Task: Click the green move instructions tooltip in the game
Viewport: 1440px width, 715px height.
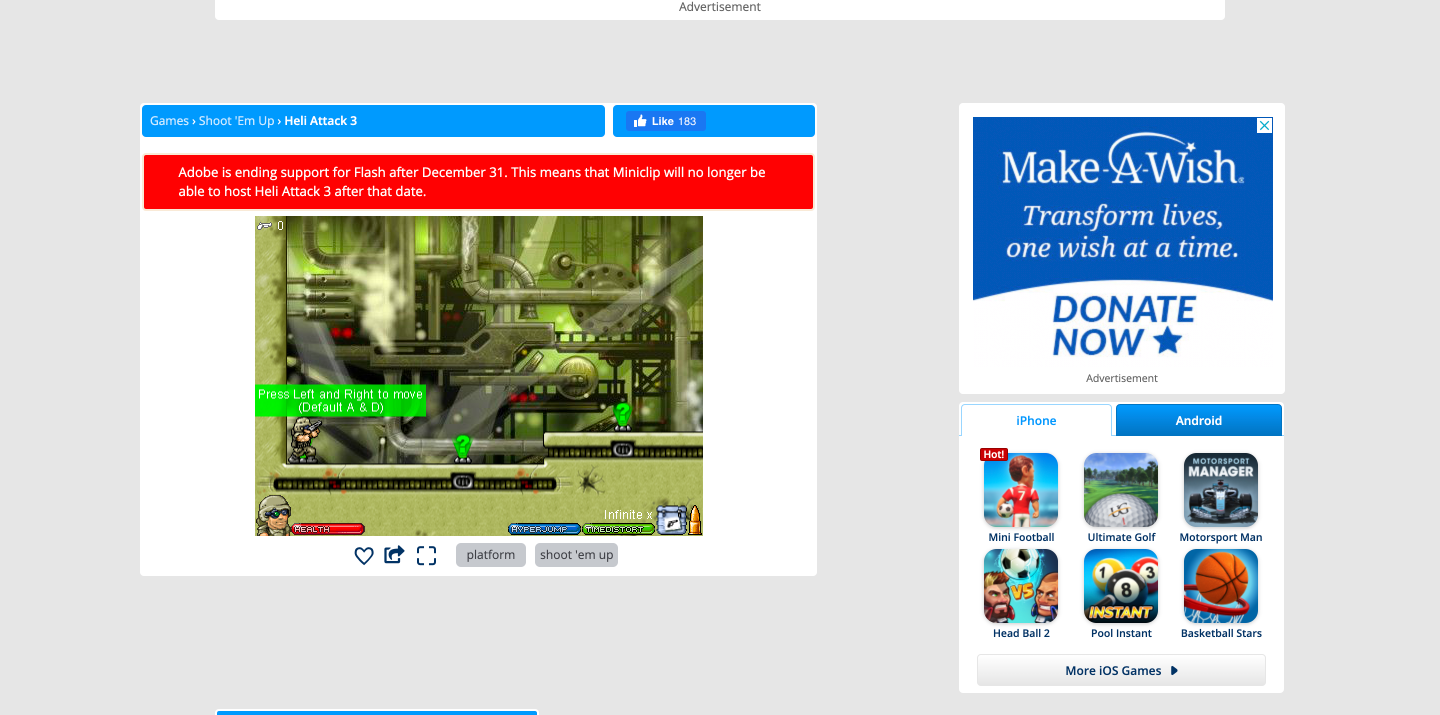Action: click(x=340, y=401)
